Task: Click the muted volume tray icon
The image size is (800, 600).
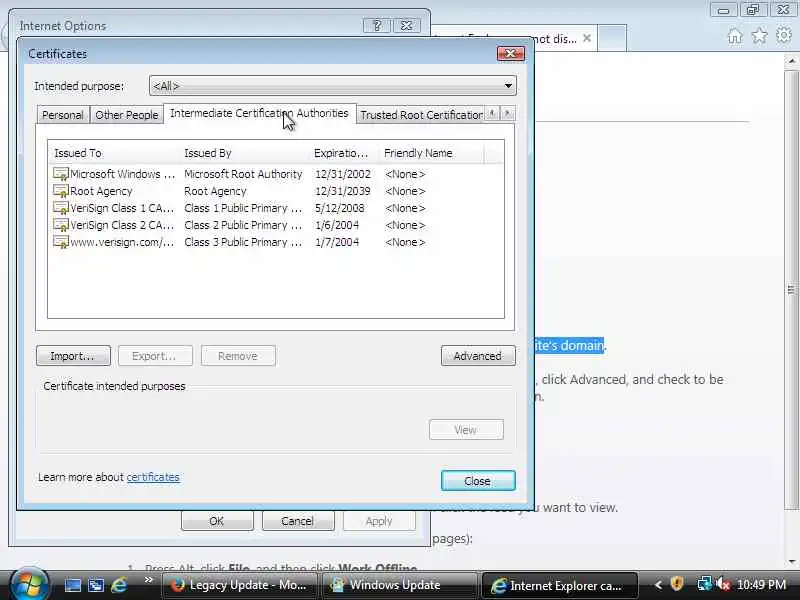Action: coord(723,584)
